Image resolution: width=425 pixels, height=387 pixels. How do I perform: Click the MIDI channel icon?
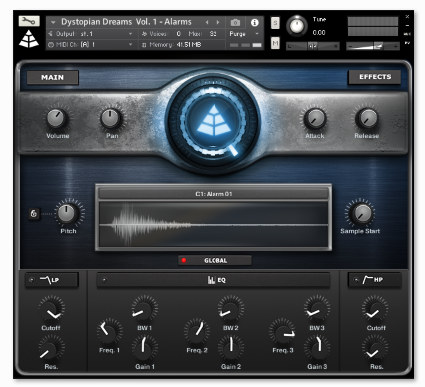(x=51, y=44)
